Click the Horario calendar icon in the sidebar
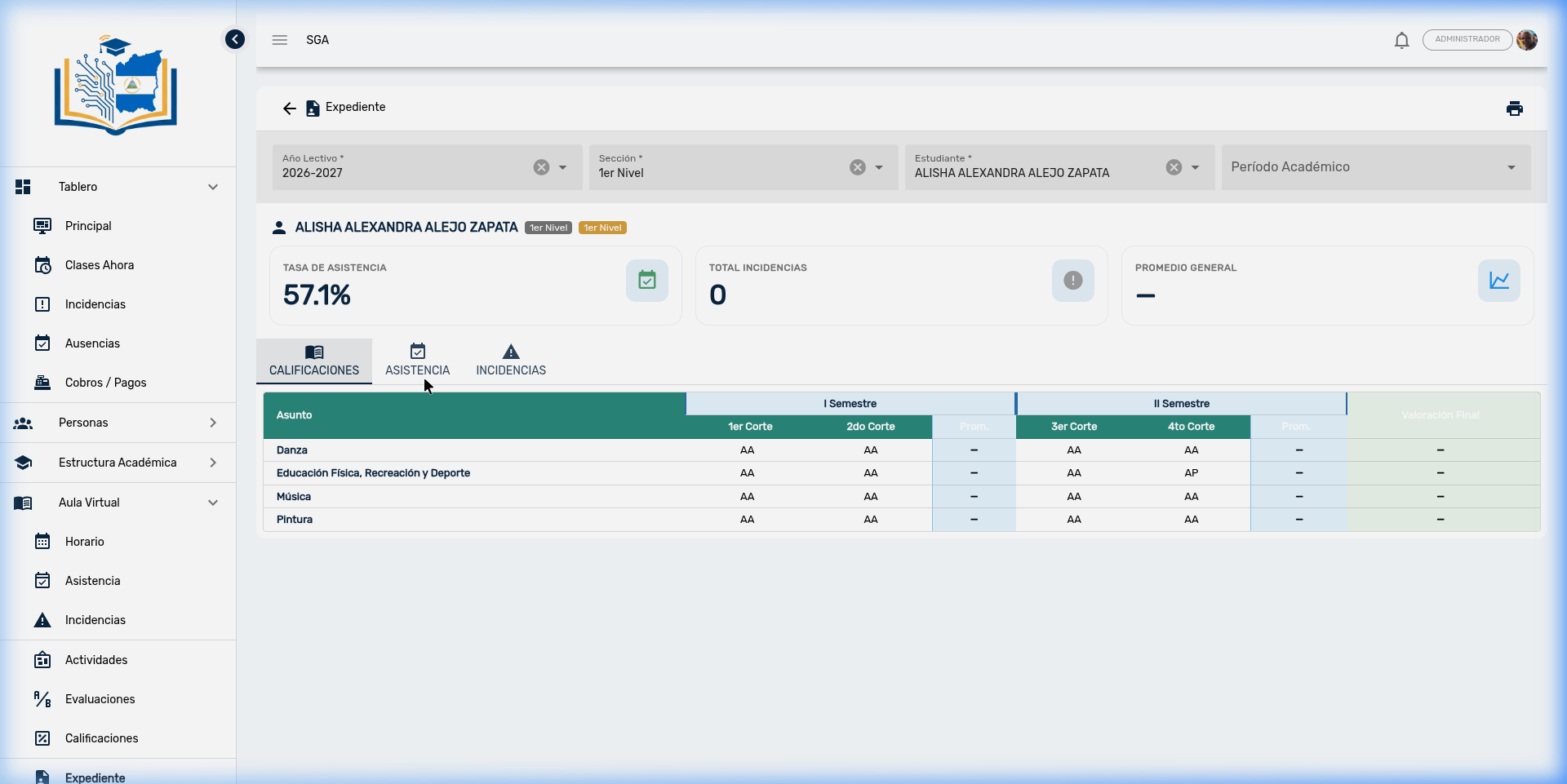This screenshot has height=784, width=1567. coord(42,541)
